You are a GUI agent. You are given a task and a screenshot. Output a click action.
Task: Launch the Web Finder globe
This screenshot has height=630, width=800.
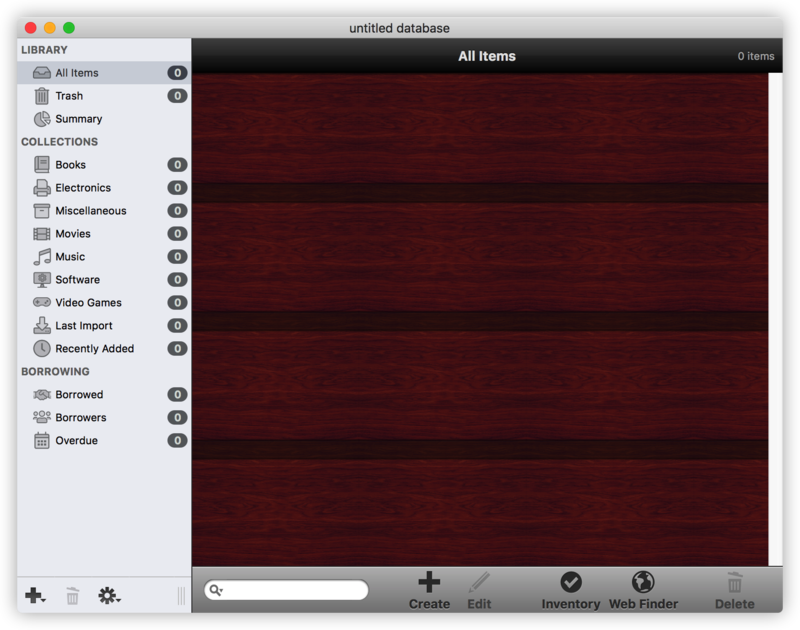pyautogui.click(x=643, y=582)
